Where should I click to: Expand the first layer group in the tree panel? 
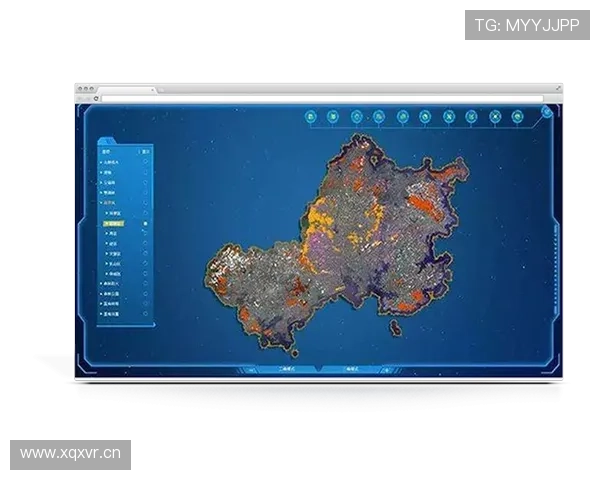(x=101, y=162)
